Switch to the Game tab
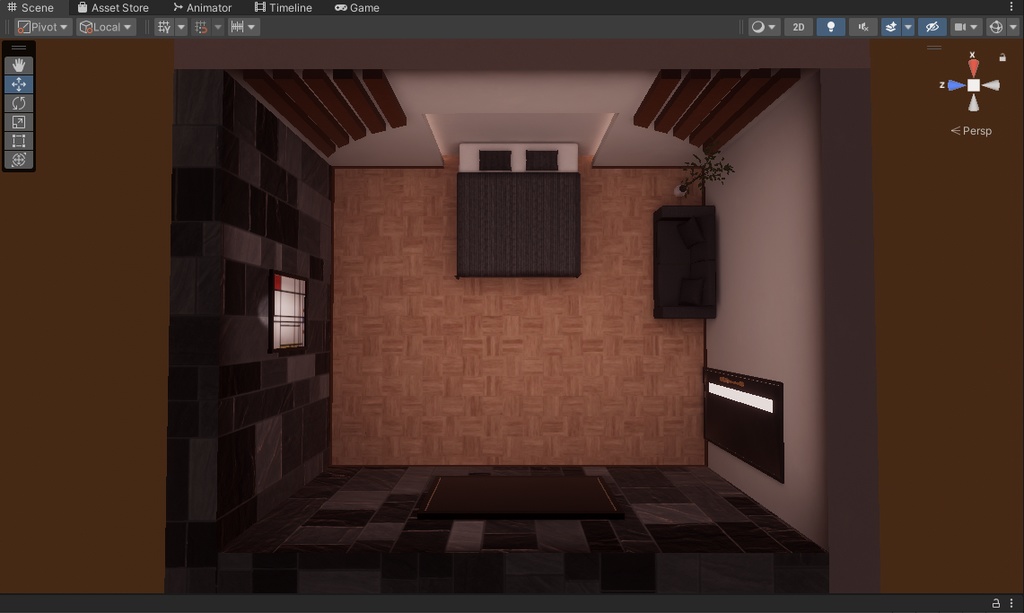The height and width of the screenshot is (613, 1024). click(357, 7)
